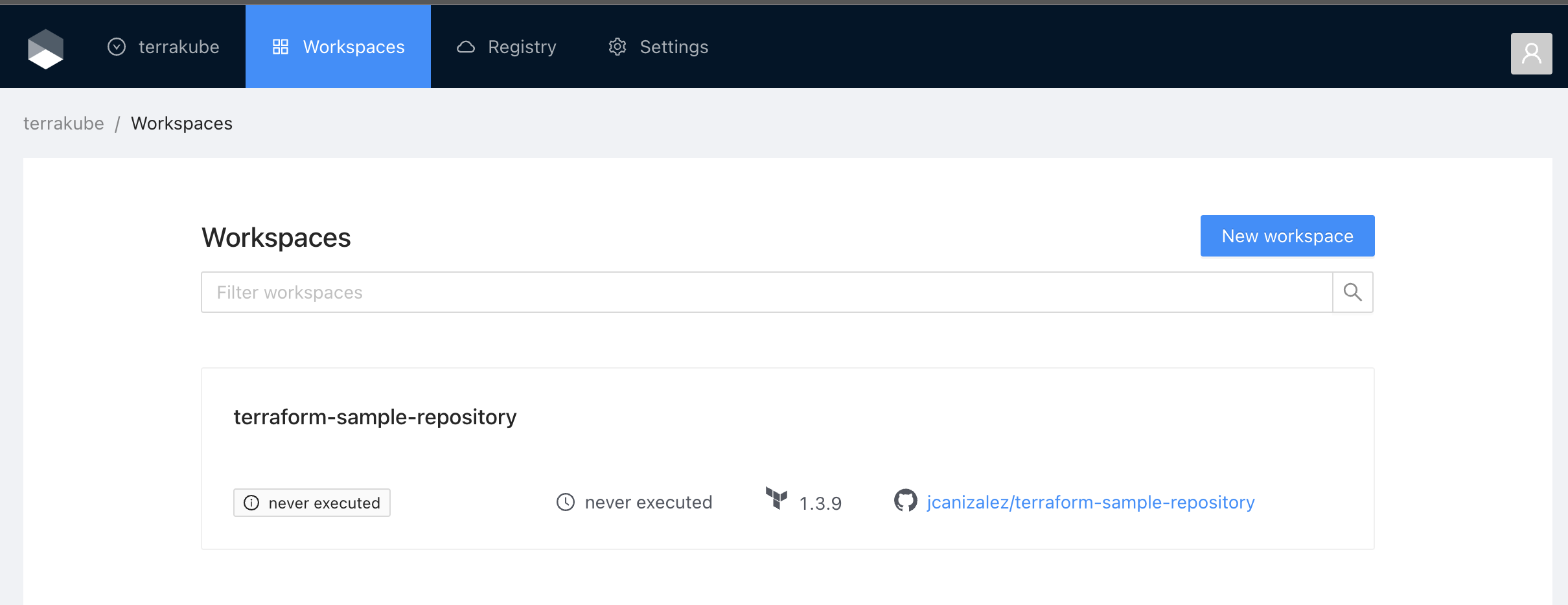Click the info icon in status tag
Viewport: 1568px width, 605px height.
251,503
